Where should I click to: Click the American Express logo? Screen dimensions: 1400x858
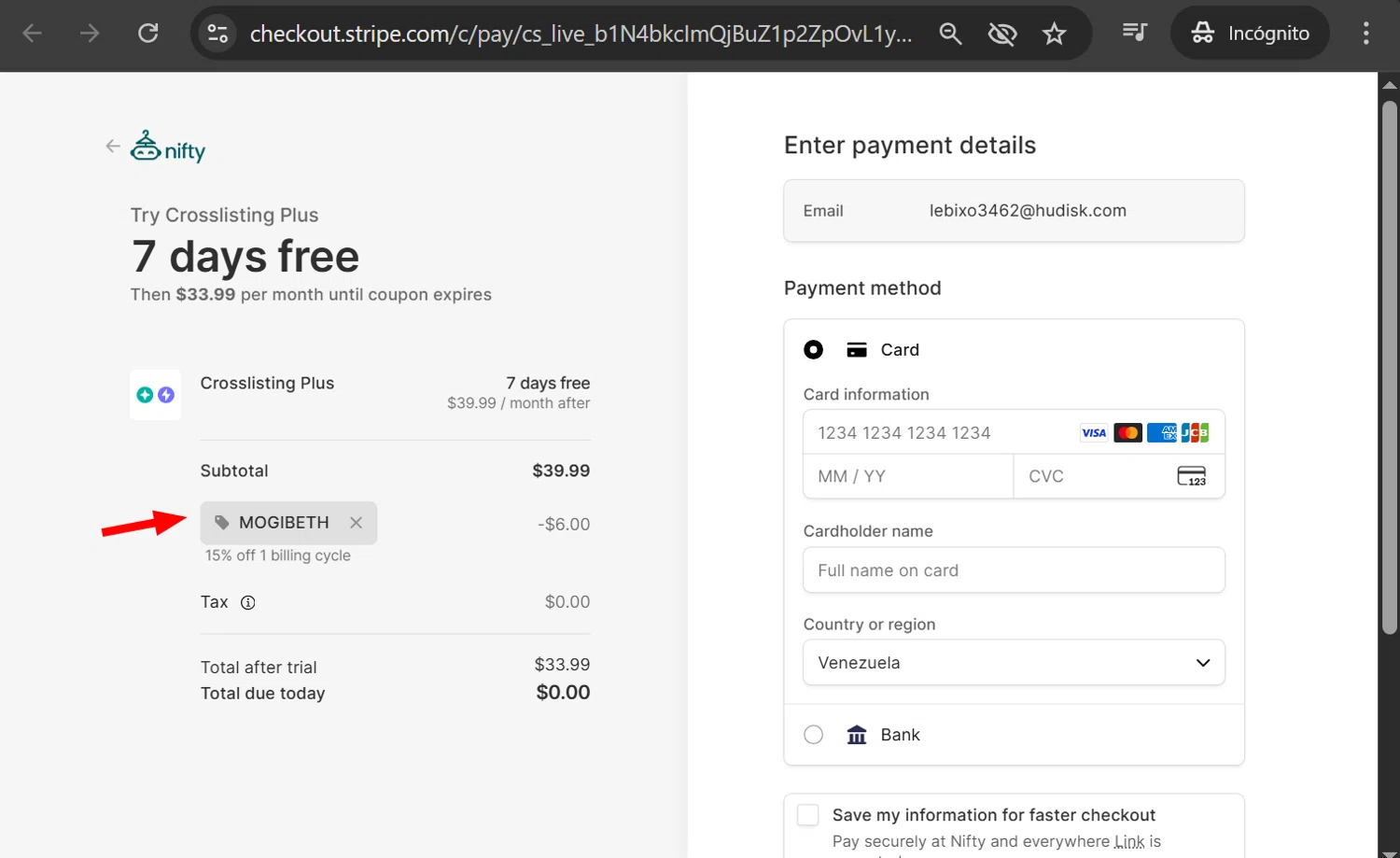(x=1162, y=432)
